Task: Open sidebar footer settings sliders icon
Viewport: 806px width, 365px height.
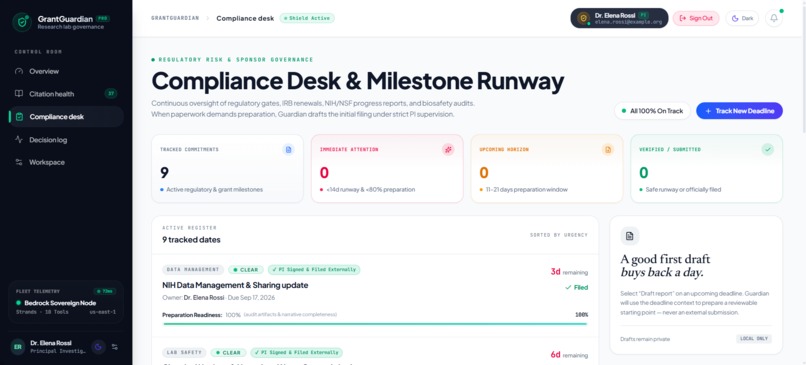Action: tap(115, 347)
